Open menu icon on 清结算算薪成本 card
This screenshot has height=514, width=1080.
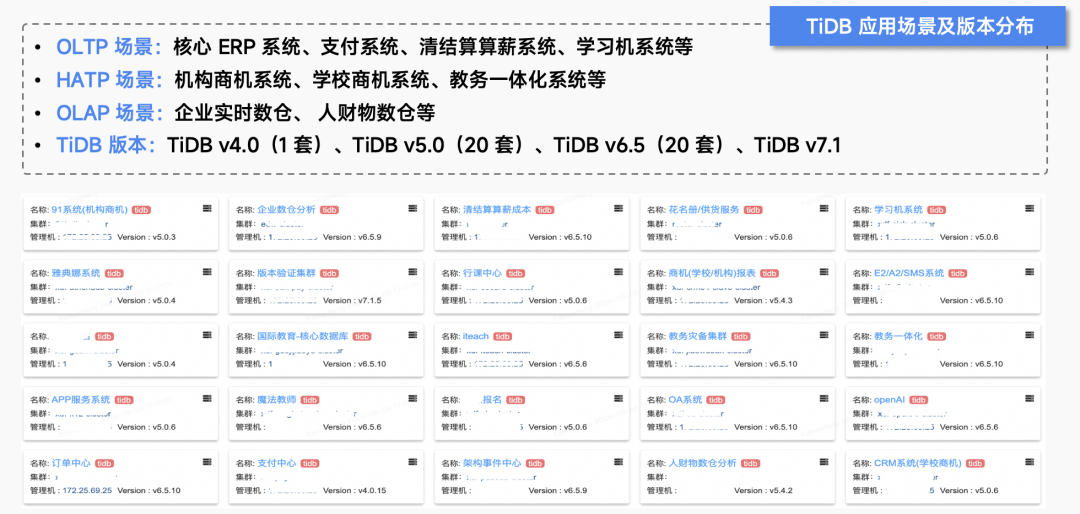(x=618, y=208)
